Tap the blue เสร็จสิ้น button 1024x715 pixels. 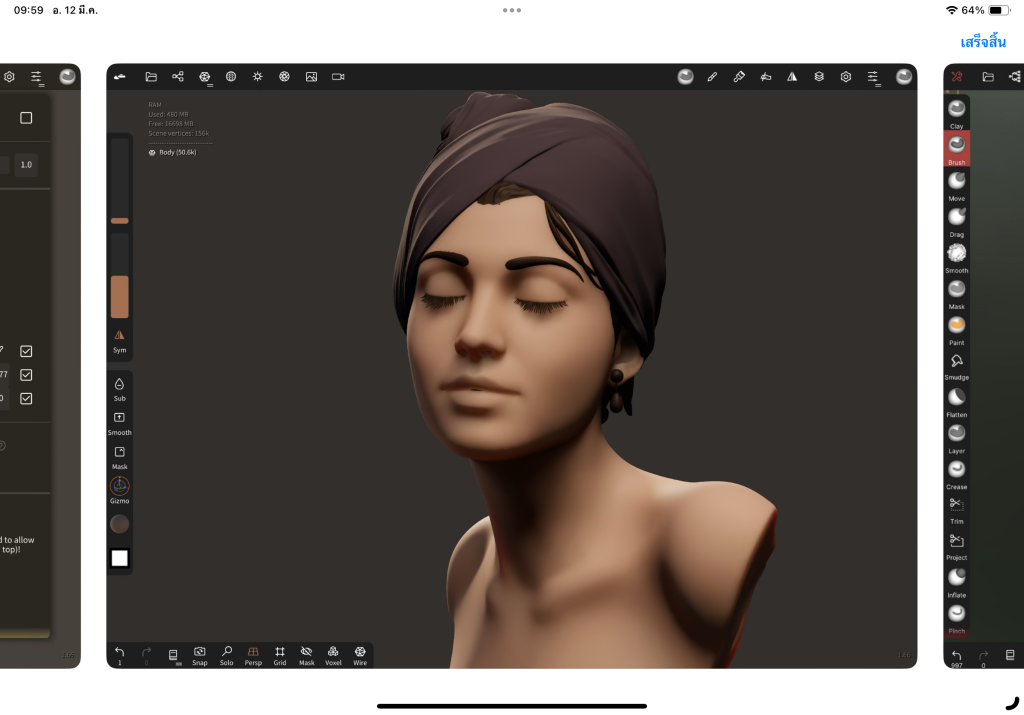[x=982, y=42]
